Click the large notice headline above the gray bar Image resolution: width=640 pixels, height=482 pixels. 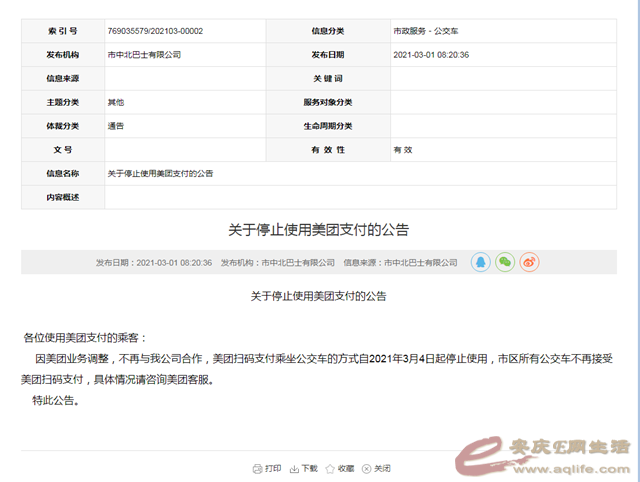(319, 230)
